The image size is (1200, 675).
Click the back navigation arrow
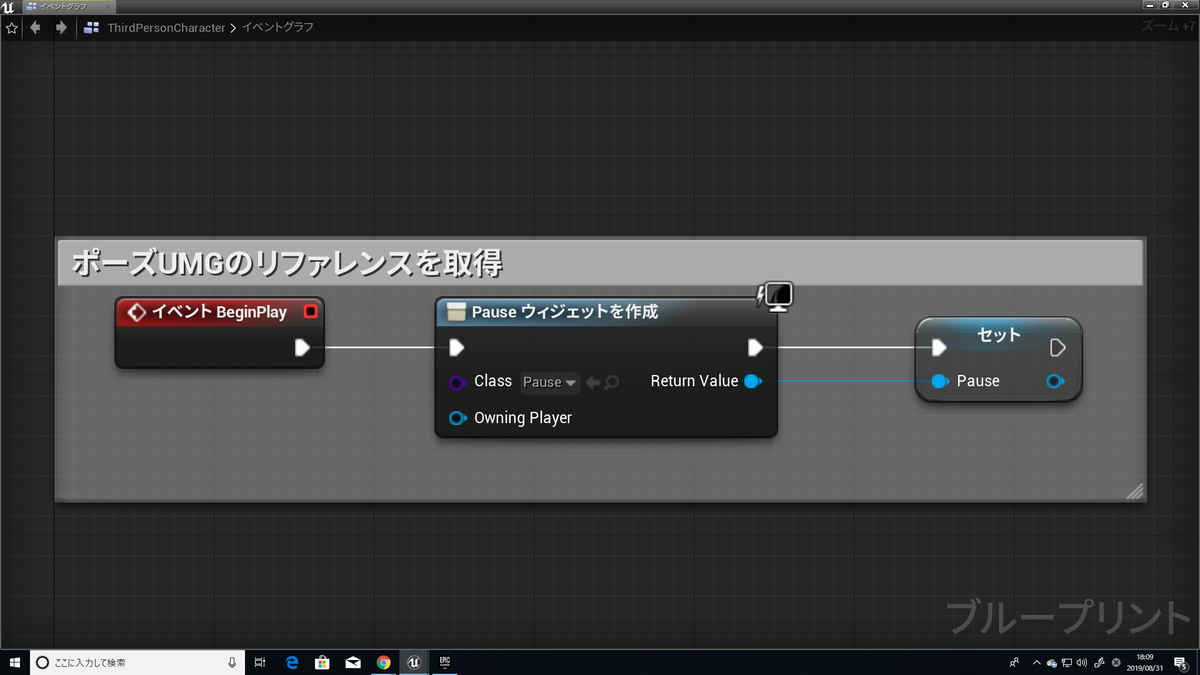(35, 27)
